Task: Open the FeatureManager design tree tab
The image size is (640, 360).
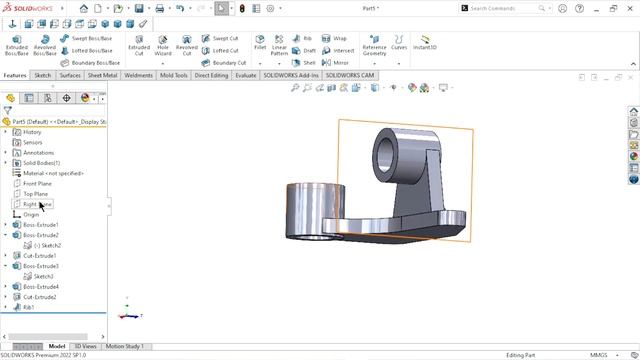Action: pyautogui.click(x=11, y=98)
